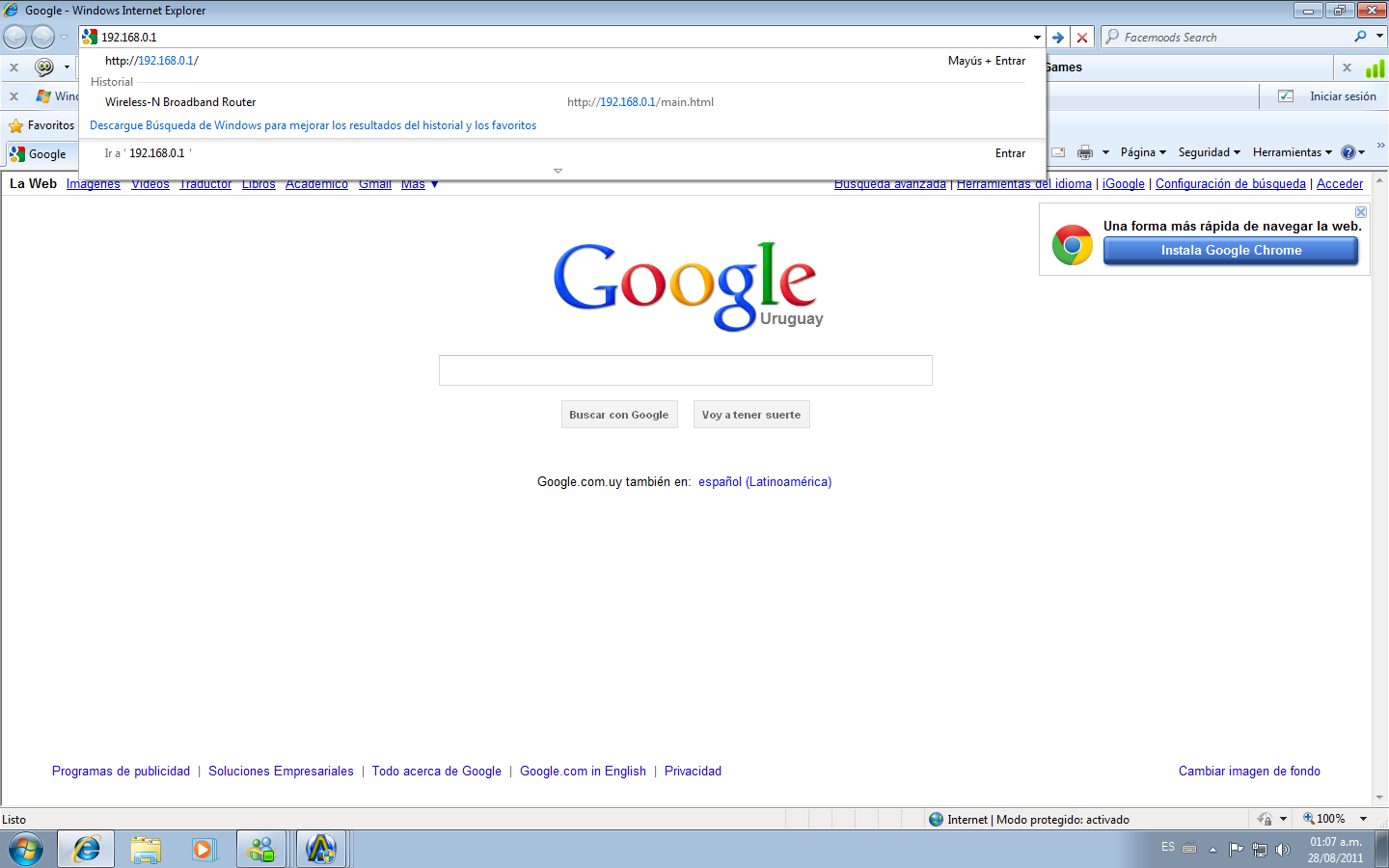Click Cambiar imagen de fondo link
The width and height of the screenshot is (1389, 868).
(1249, 772)
